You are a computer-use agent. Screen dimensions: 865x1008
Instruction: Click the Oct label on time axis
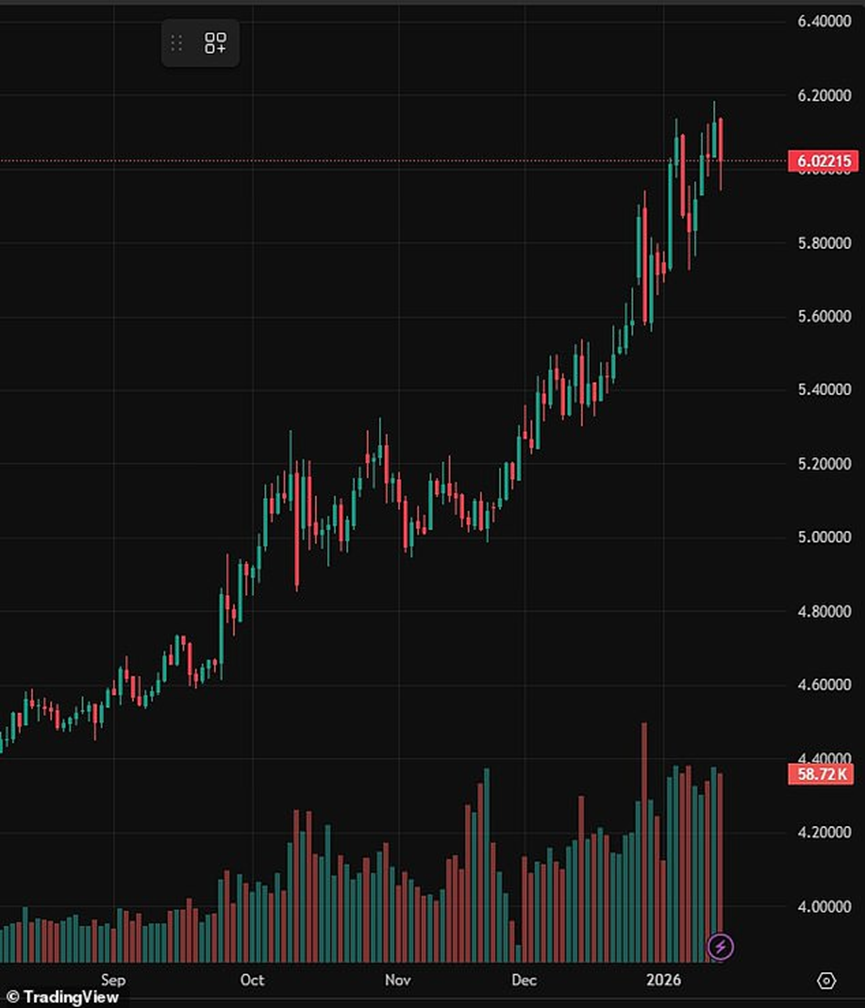252,980
